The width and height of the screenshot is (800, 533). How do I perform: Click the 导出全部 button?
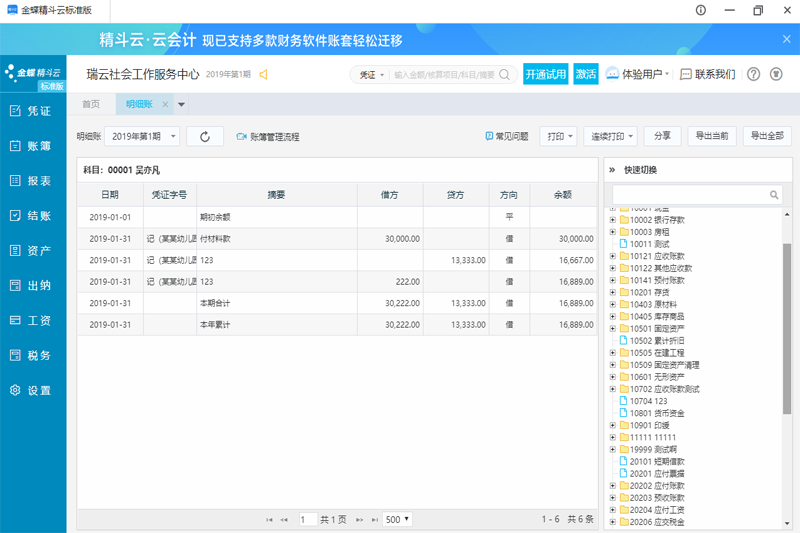coord(767,136)
